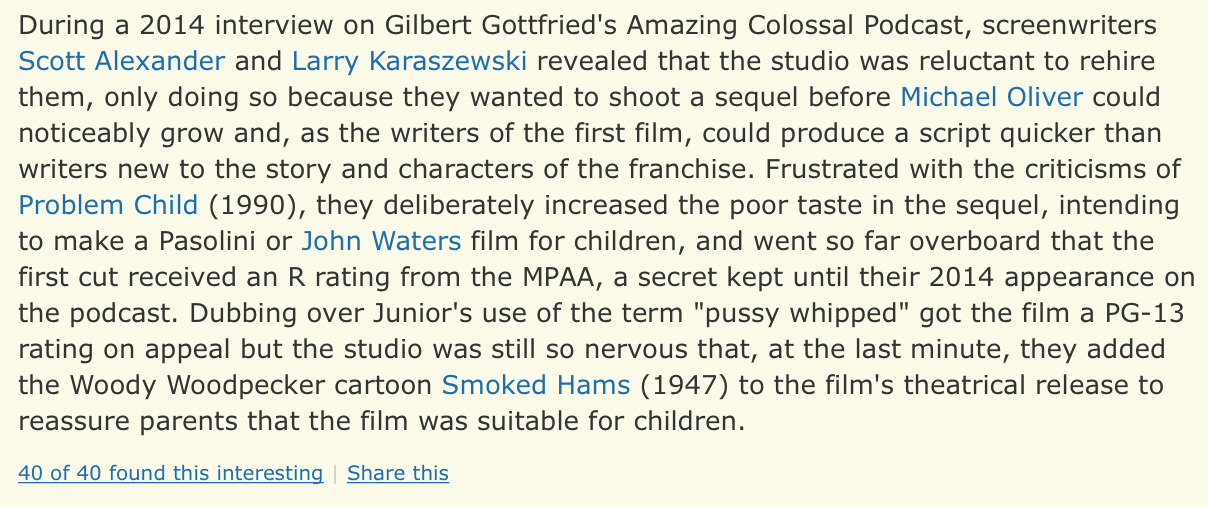Image resolution: width=1208 pixels, height=510 pixels.
Task: Open the Larry Karaszewski link
Action: 409,61
